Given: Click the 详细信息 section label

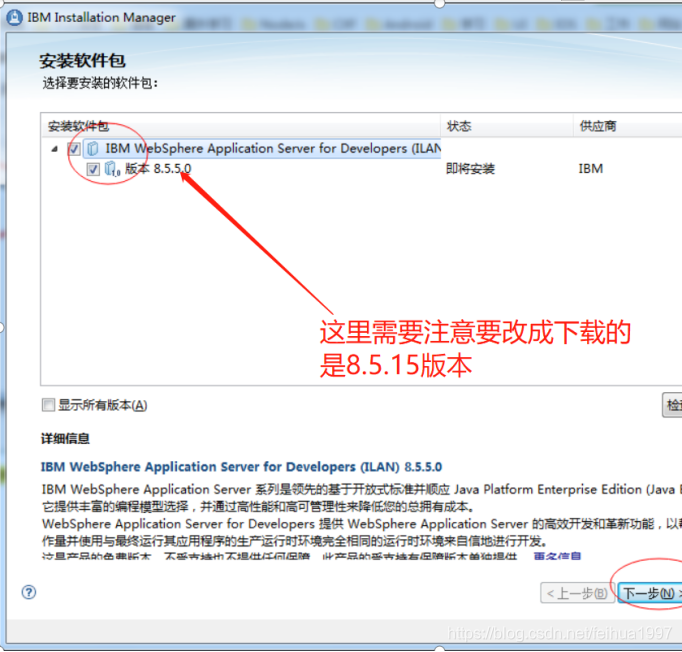Looking at the screenshot, I should click(x=65, y=438).
